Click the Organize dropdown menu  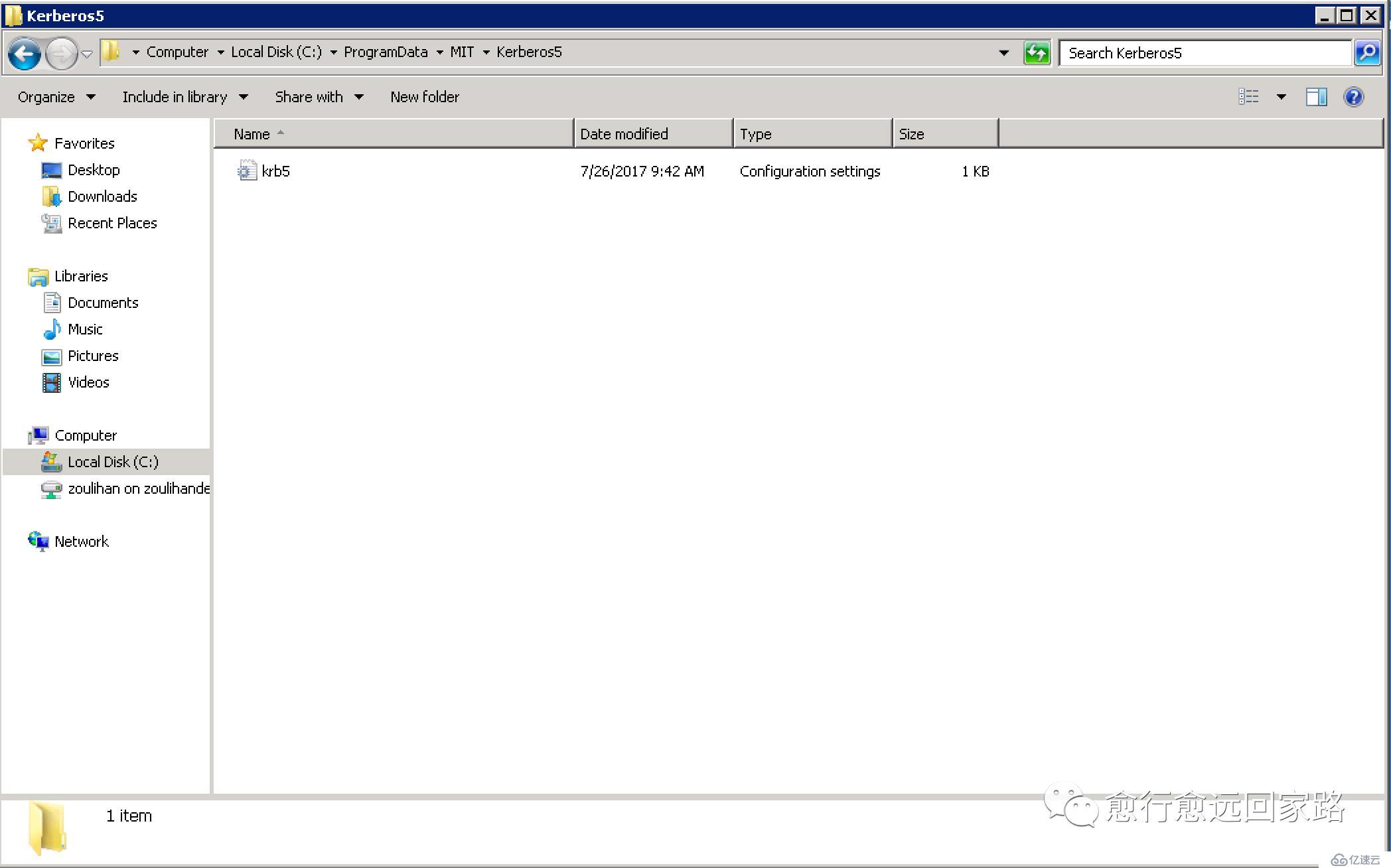click(x=55, y=96)
